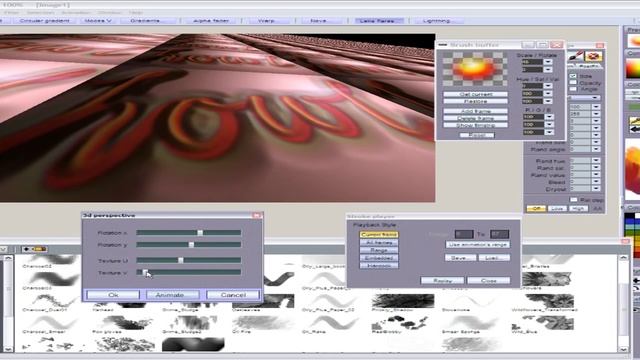640x360 pixels.
Task: Click the Texture U slider
Action: 189,260
